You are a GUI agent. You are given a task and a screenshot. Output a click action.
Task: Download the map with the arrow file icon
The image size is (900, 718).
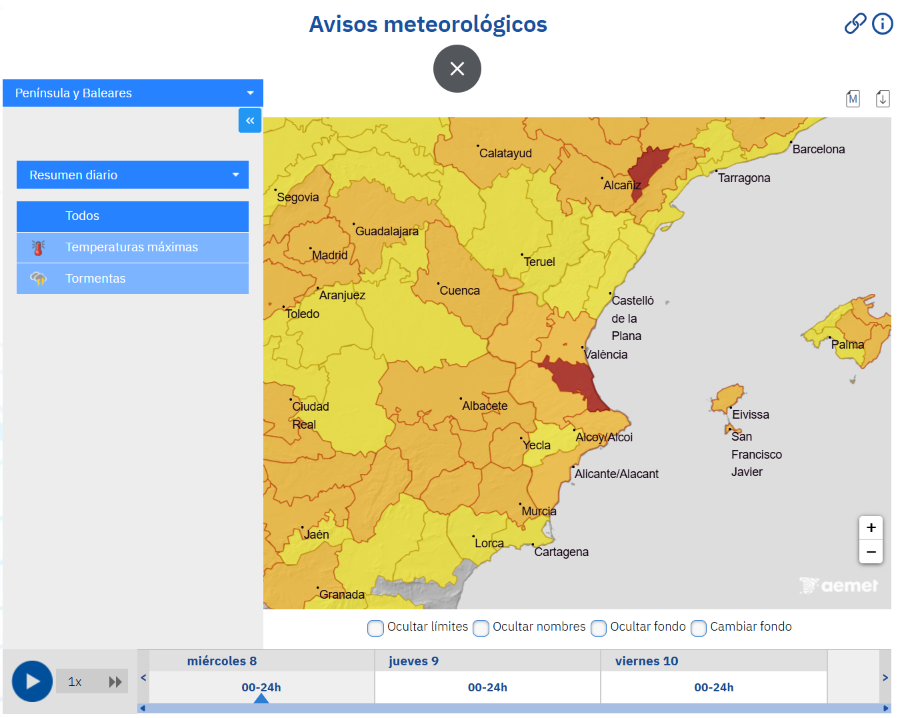click(x=883, y=99)
